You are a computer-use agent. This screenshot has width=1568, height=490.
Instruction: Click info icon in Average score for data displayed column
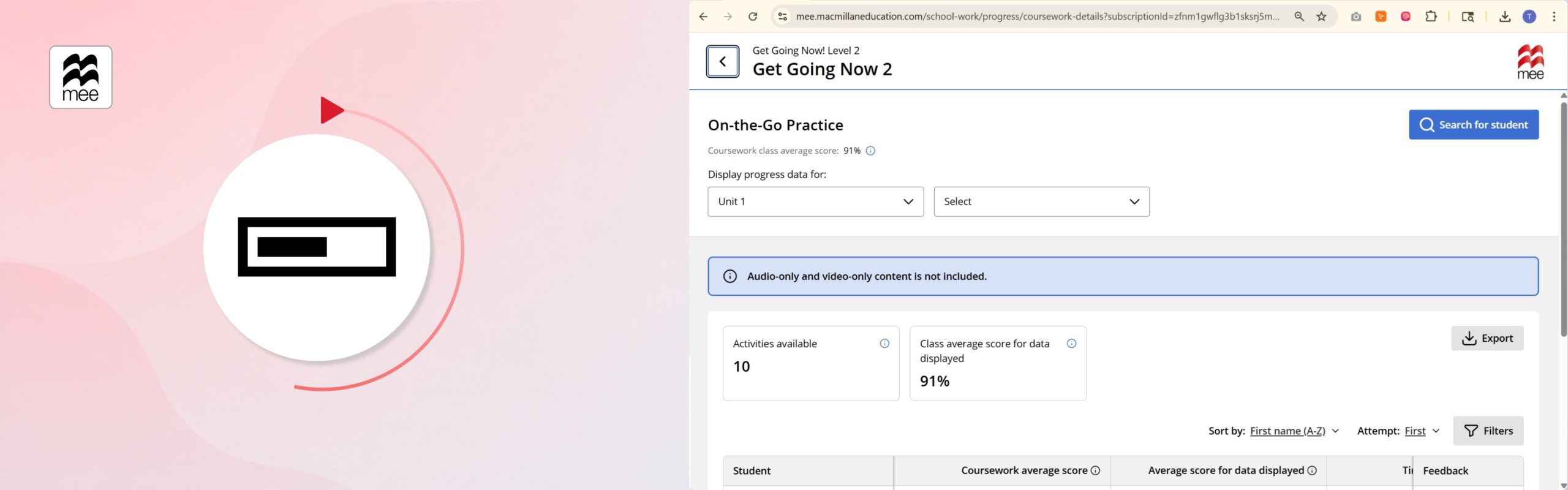[1312, 470]
